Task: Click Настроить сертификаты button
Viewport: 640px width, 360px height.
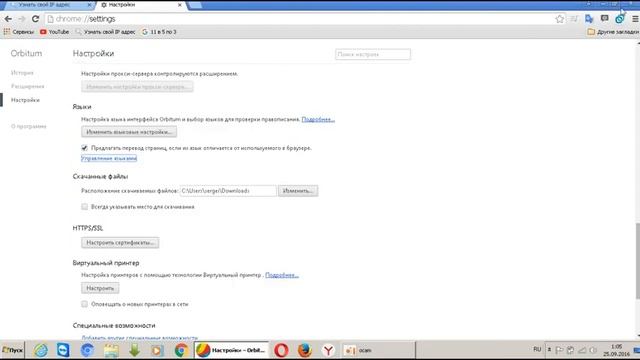Action: coord(120,242)
